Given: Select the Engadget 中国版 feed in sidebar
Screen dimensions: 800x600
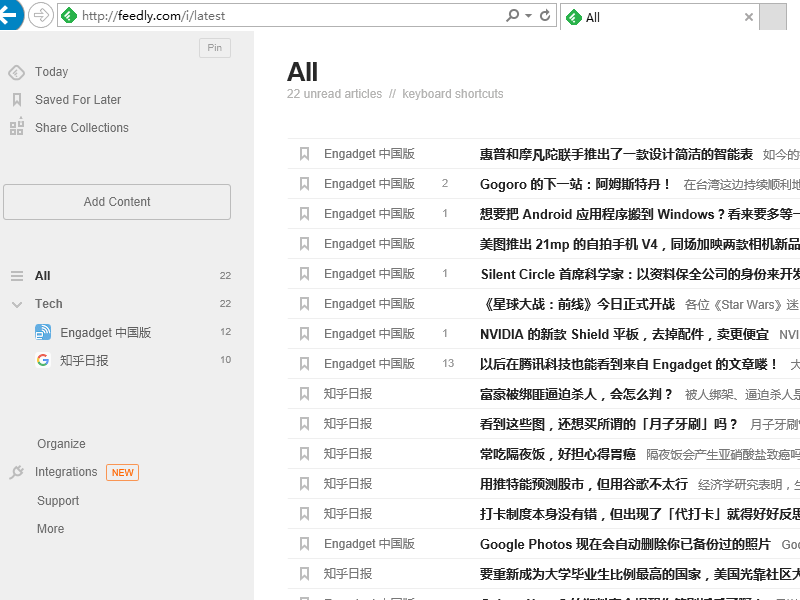Looking at the screenshot, I should 104,332.
